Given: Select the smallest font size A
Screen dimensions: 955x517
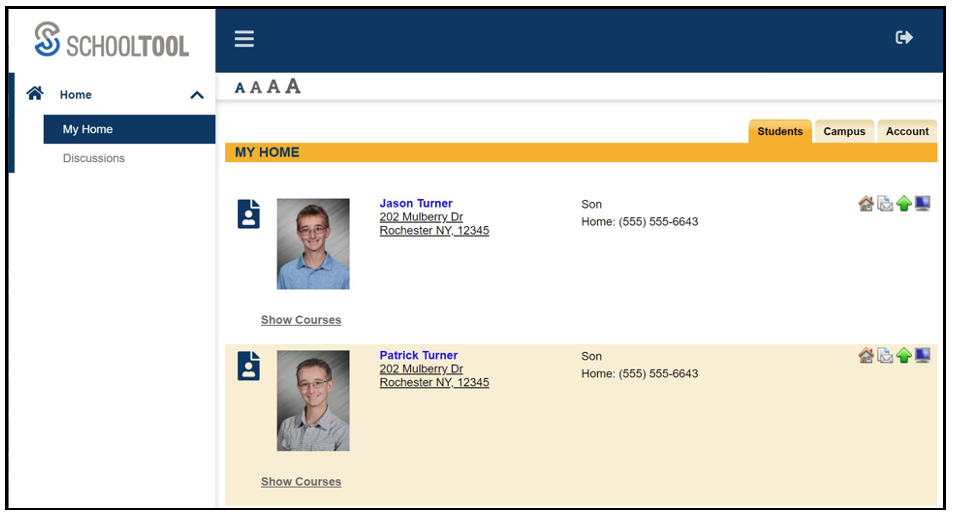Looking at the screenshot, I should [240, 89].
